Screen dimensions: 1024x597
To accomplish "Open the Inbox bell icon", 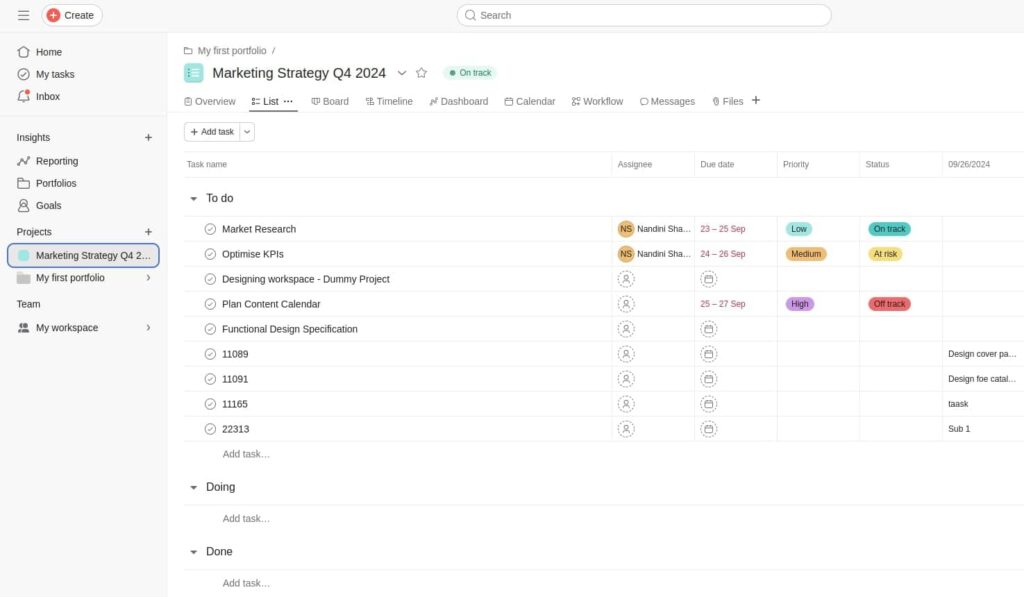I will tap(24, 96).
